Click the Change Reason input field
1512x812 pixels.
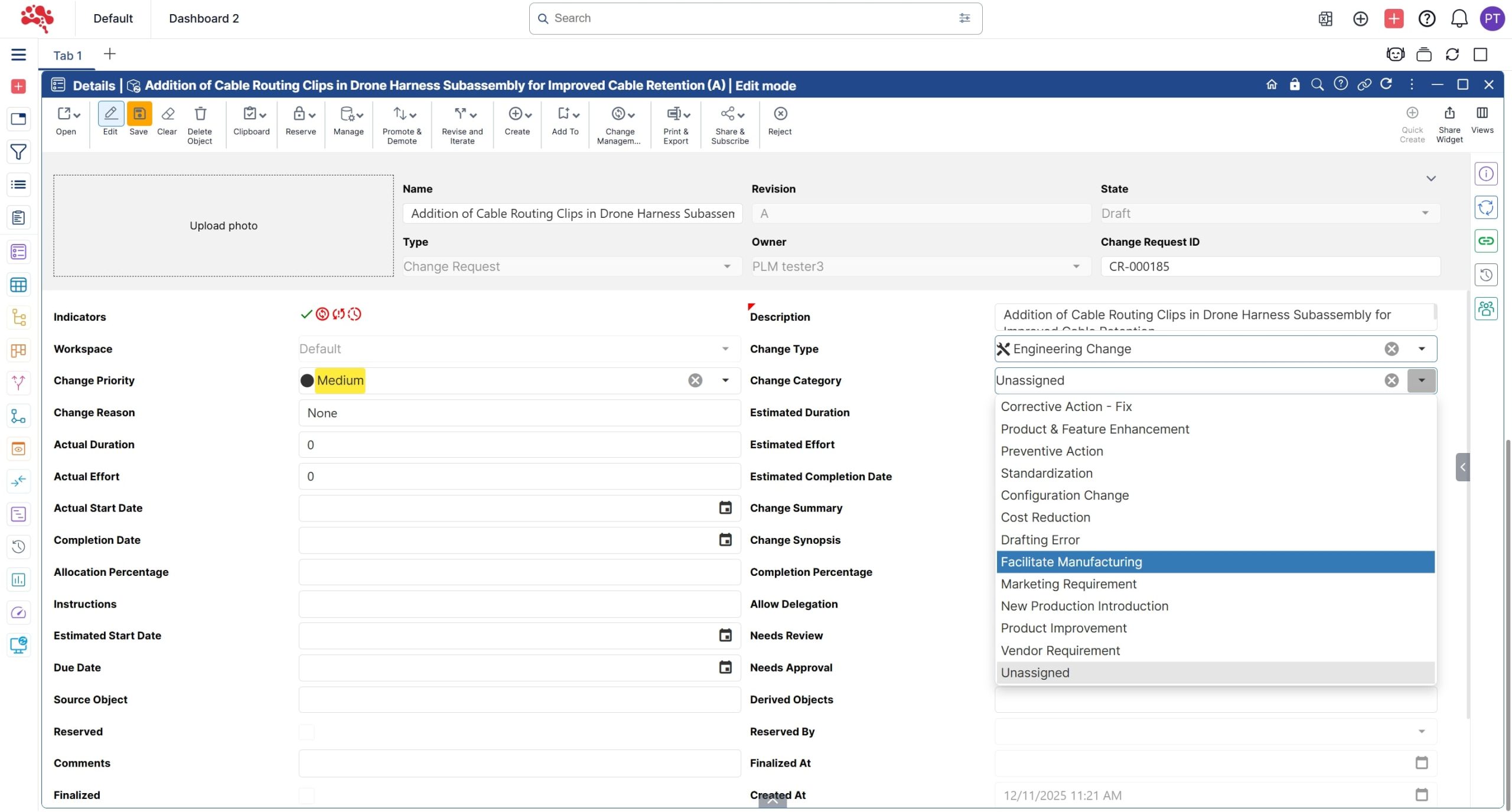tap(519, 413)
